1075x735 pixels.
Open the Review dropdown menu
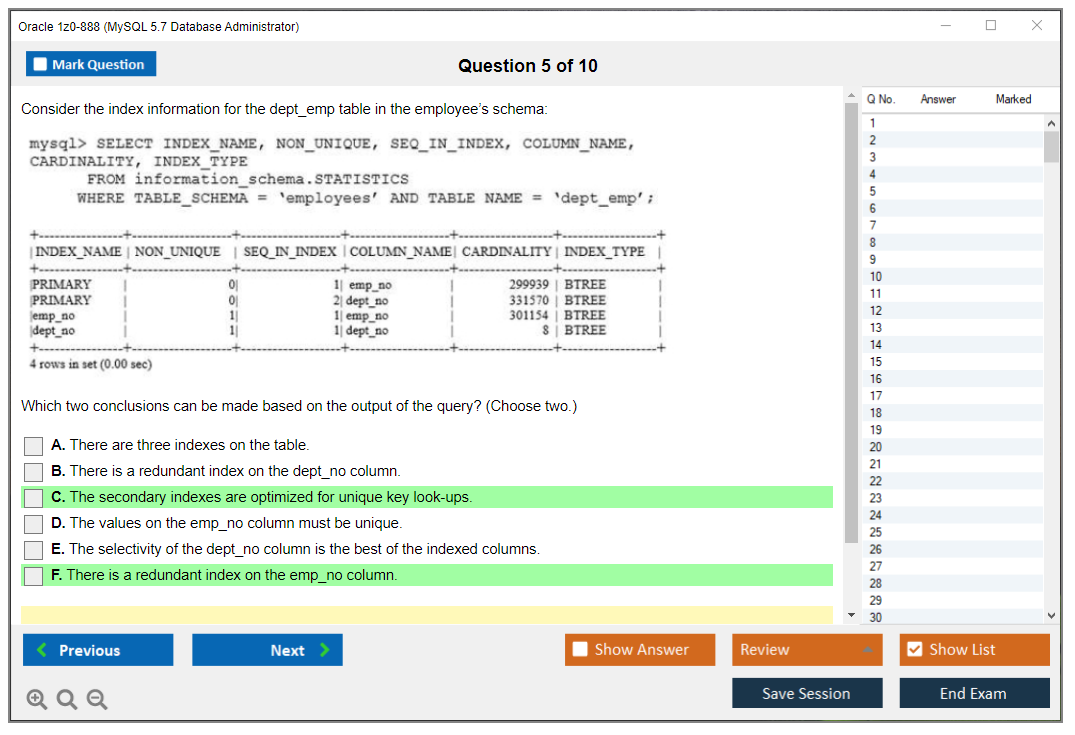[x=807, y=650]
